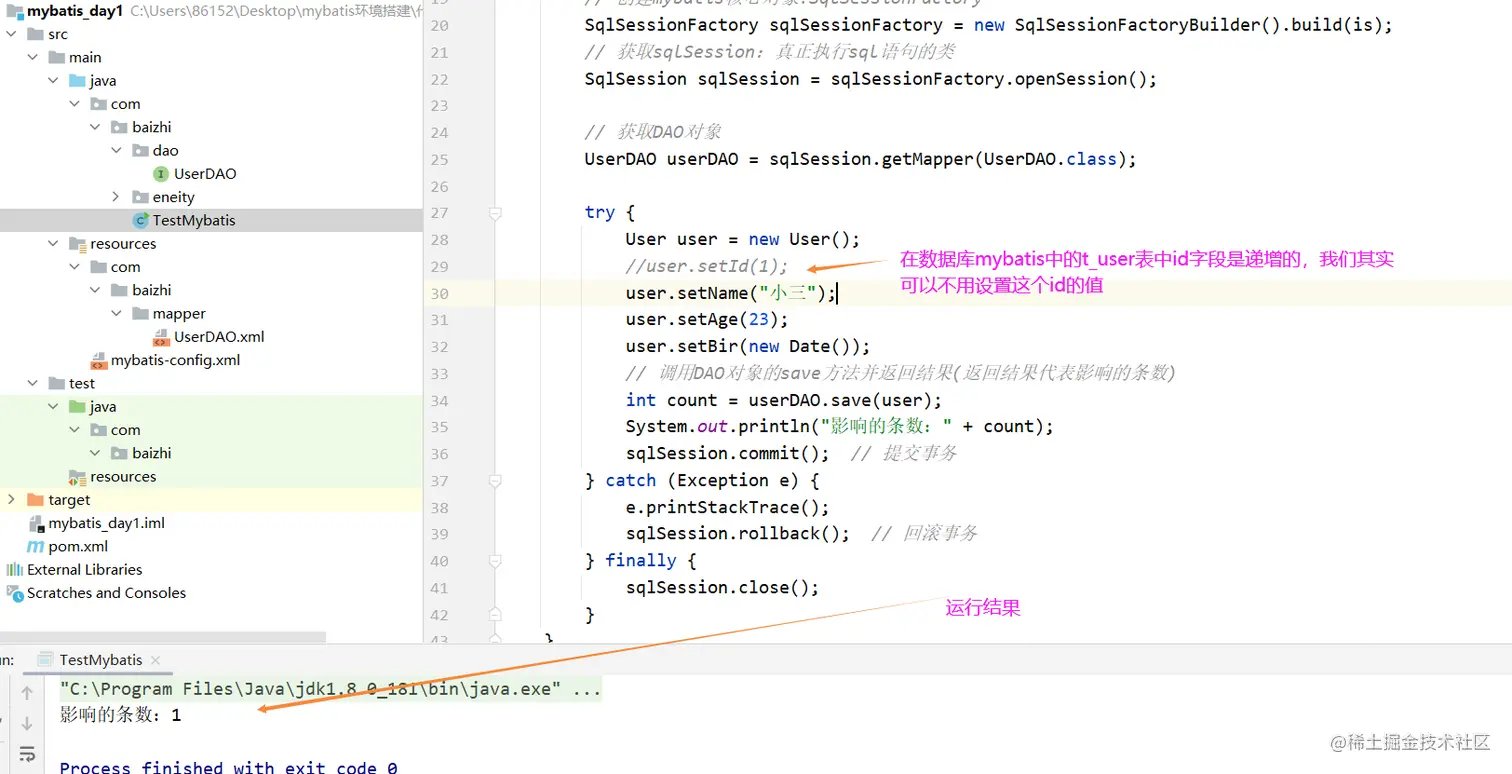
Task: Collapse the src folder chevron
Action: point(12,34)
